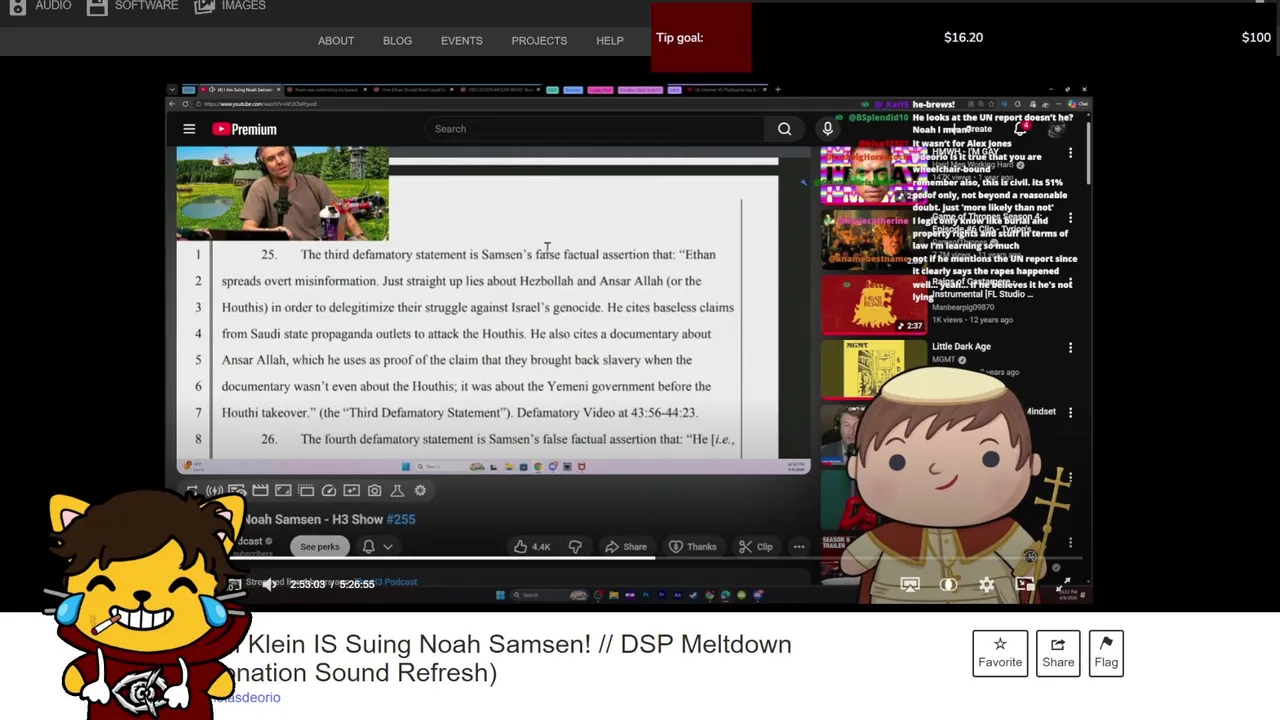Click the 'Little Dark Age' video title
Screen dimensions: 1280x720
[x=961, y=347]
